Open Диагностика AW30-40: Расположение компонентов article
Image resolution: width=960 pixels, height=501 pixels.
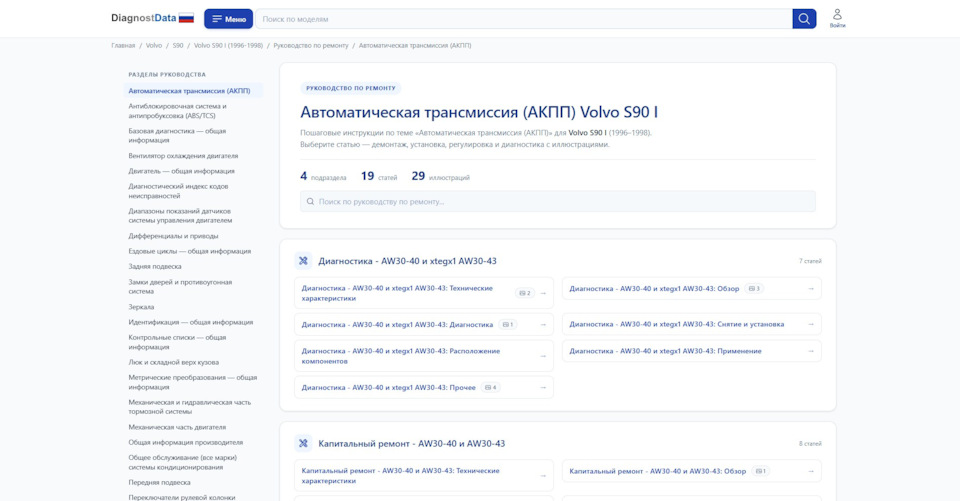click(x=424, y=356)
